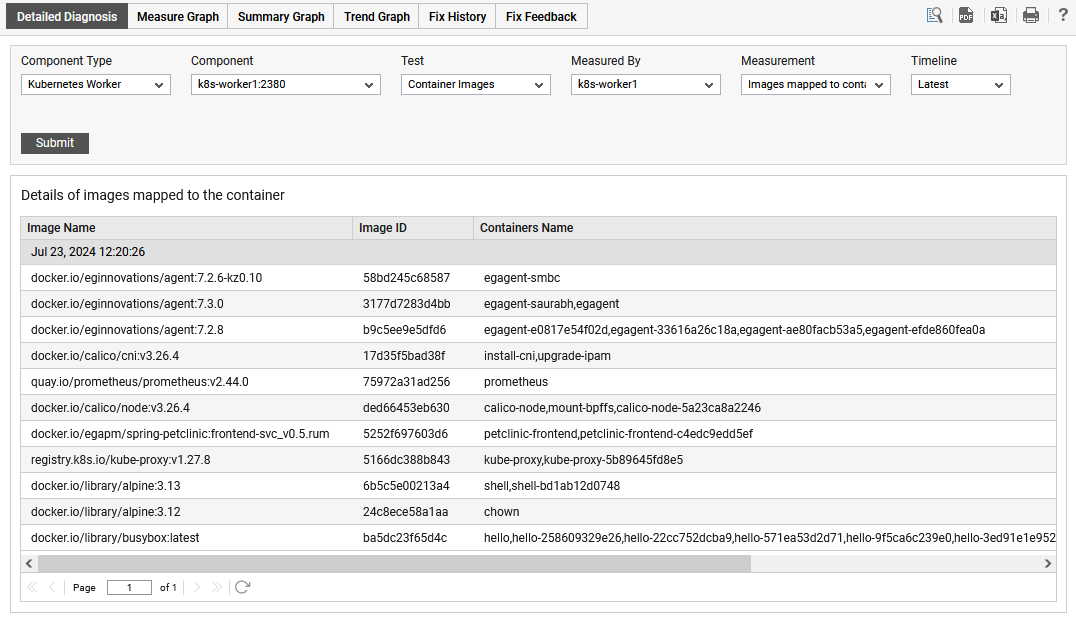
Task: Select docker.io/library/alpine:3.13 cell
Action: tap(106, 487)
